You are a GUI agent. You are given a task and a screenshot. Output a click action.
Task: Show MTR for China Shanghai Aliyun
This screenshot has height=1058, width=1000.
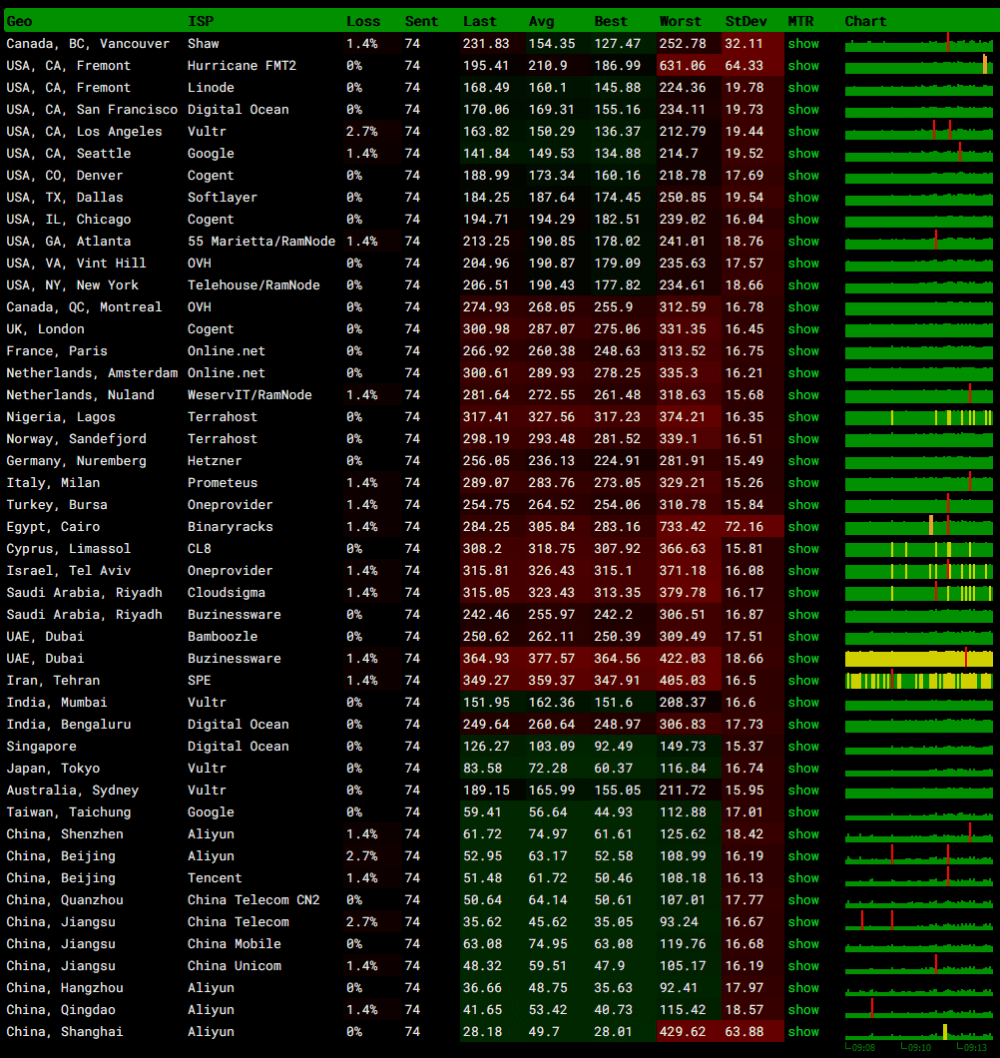(x=803, y=1032)
